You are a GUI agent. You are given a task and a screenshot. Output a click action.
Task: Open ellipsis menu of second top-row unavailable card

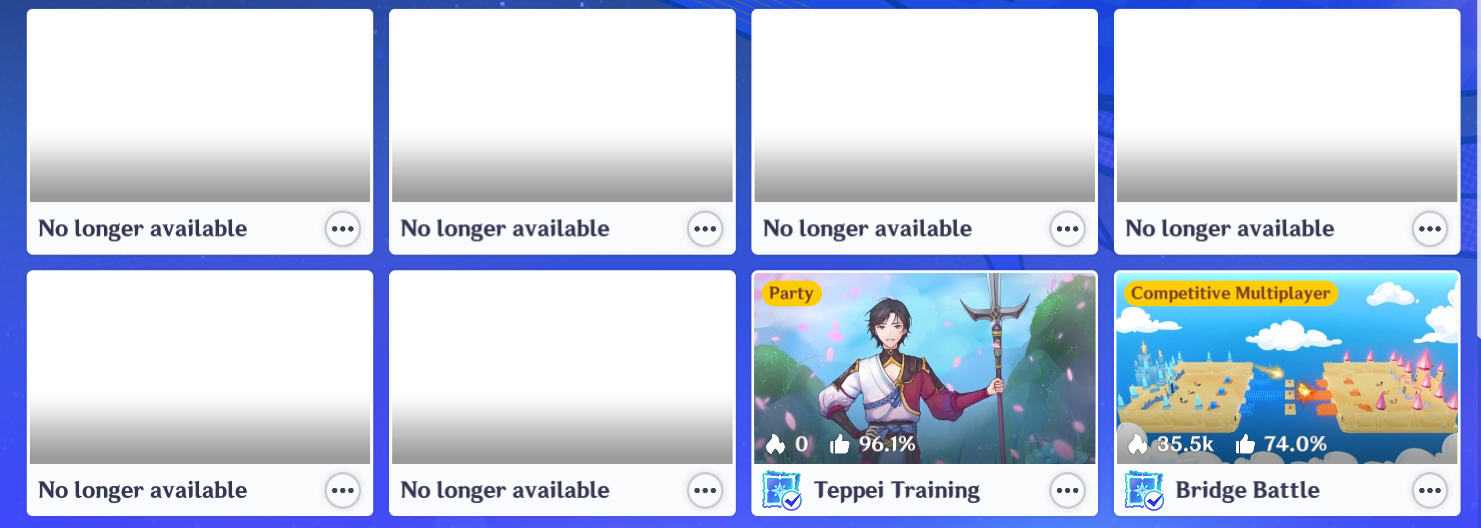[705, 229]
